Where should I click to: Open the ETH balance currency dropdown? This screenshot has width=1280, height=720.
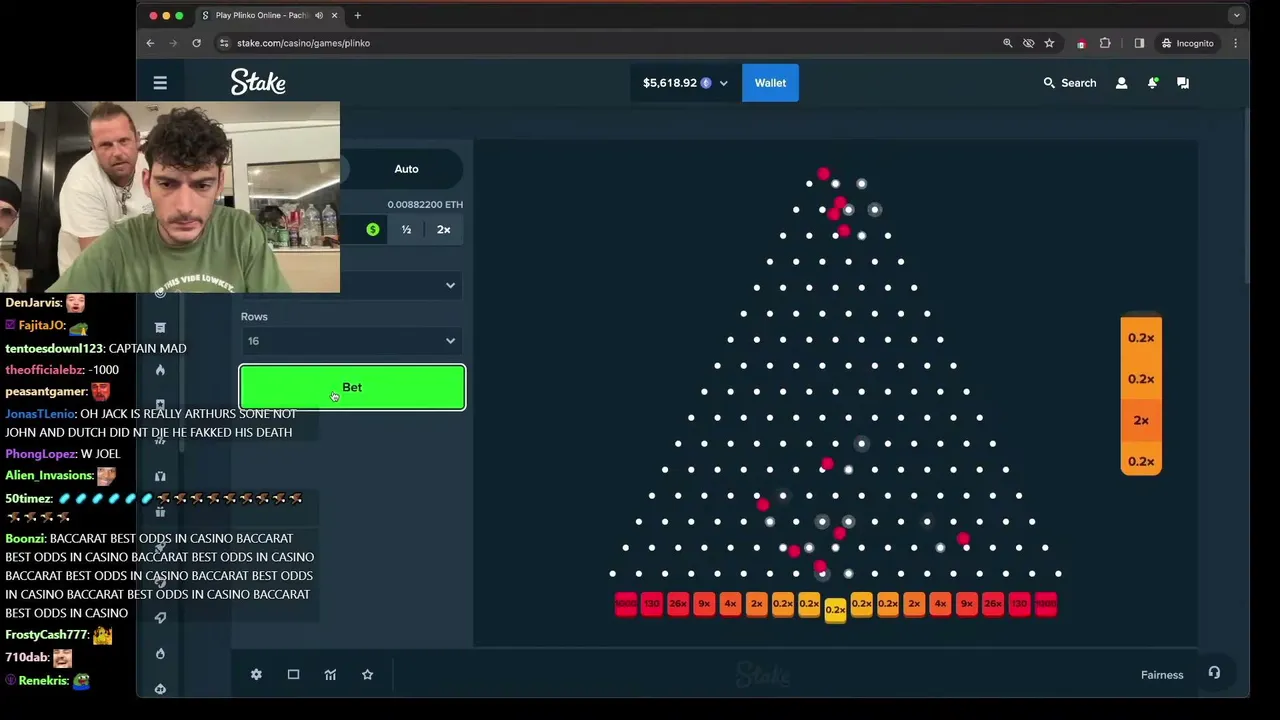(x=685, y=83)
